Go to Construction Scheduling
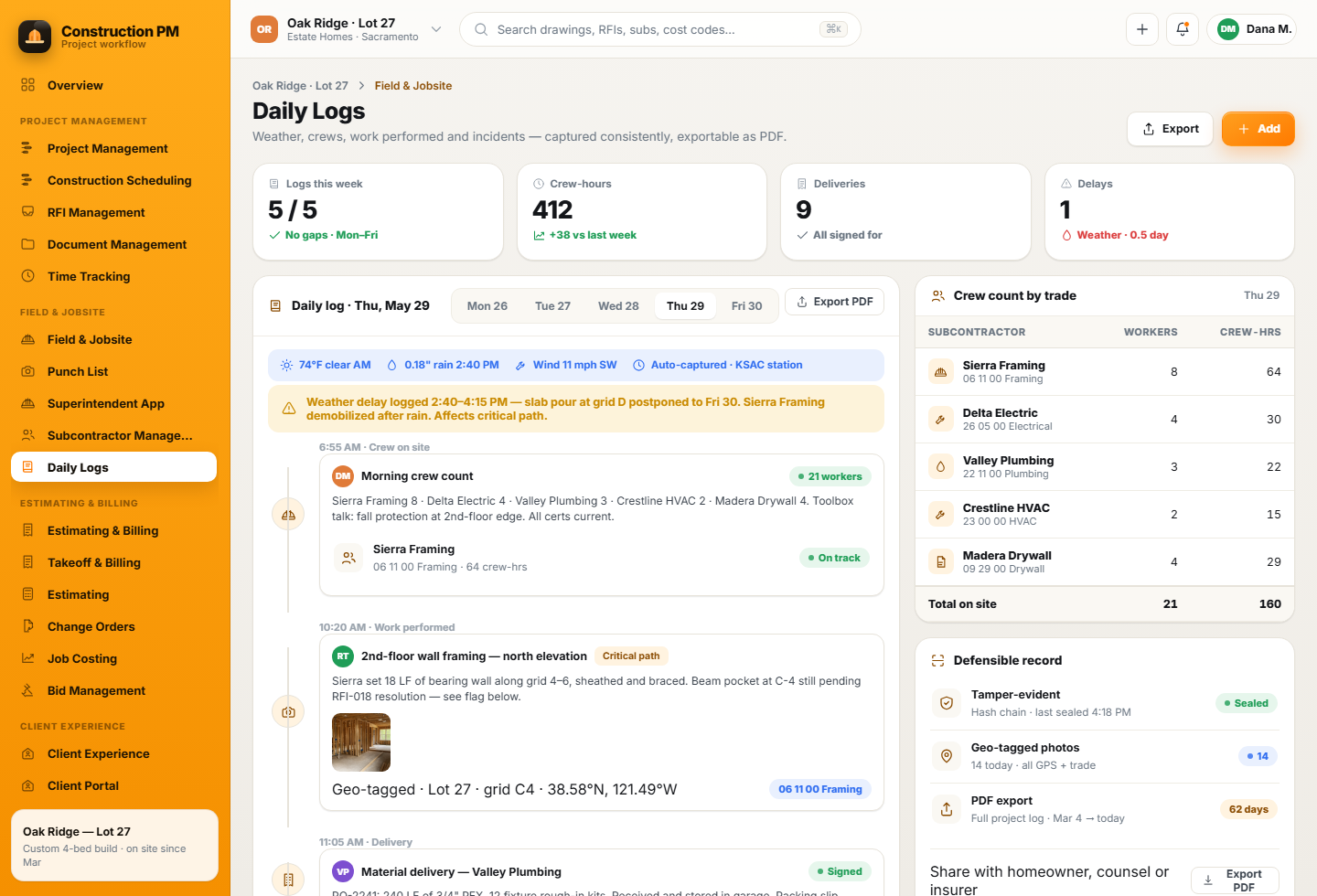The height and width of the screenshot is (896, 1317). click(x=114, y=181)
